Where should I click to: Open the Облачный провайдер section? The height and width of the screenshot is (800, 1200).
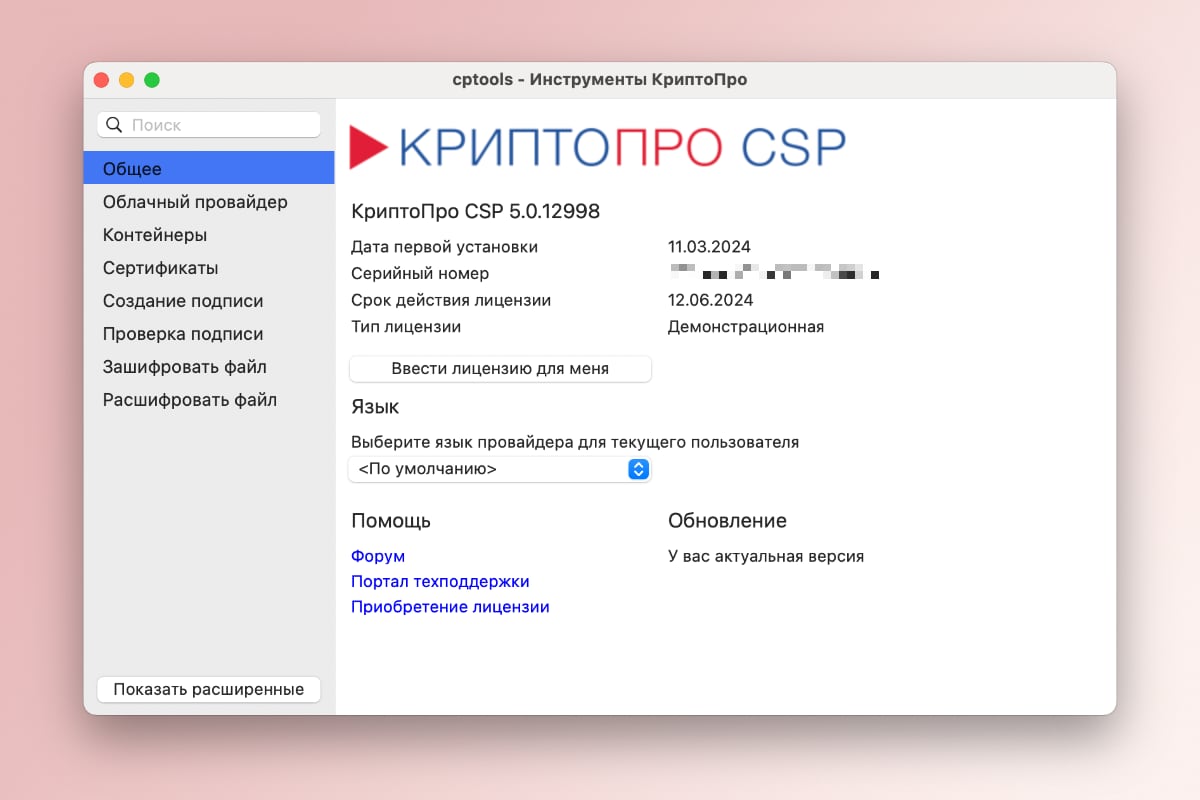pyautogui.click(x=209, y=202)
